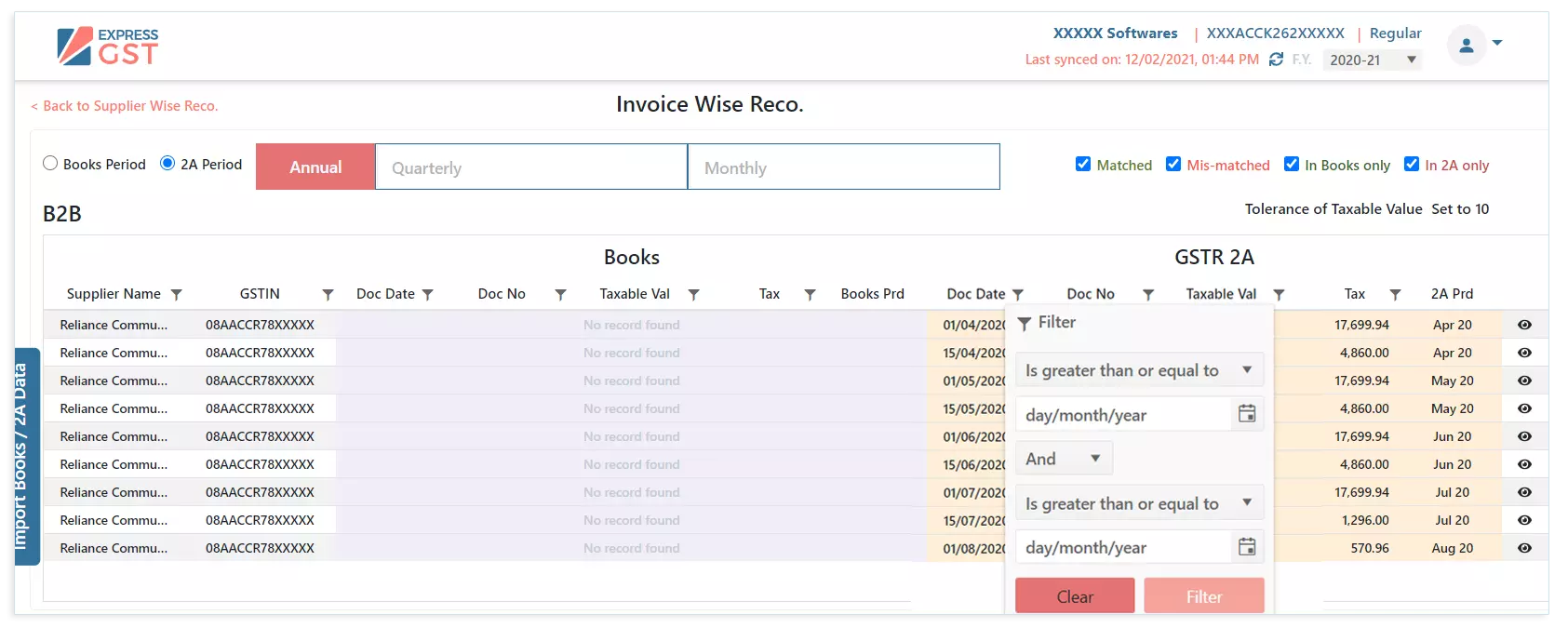View details of 01/05/2020 invoice row
The height and width of the screenshot is (628, 1568).
1524,381
